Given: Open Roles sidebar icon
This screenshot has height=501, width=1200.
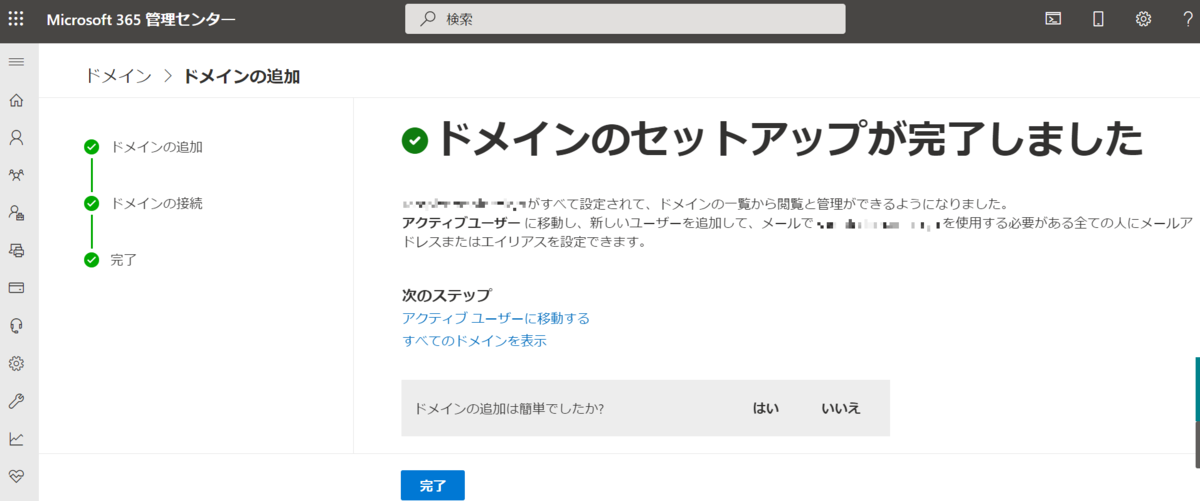Looking at the screenshot, I should point(16,212).
